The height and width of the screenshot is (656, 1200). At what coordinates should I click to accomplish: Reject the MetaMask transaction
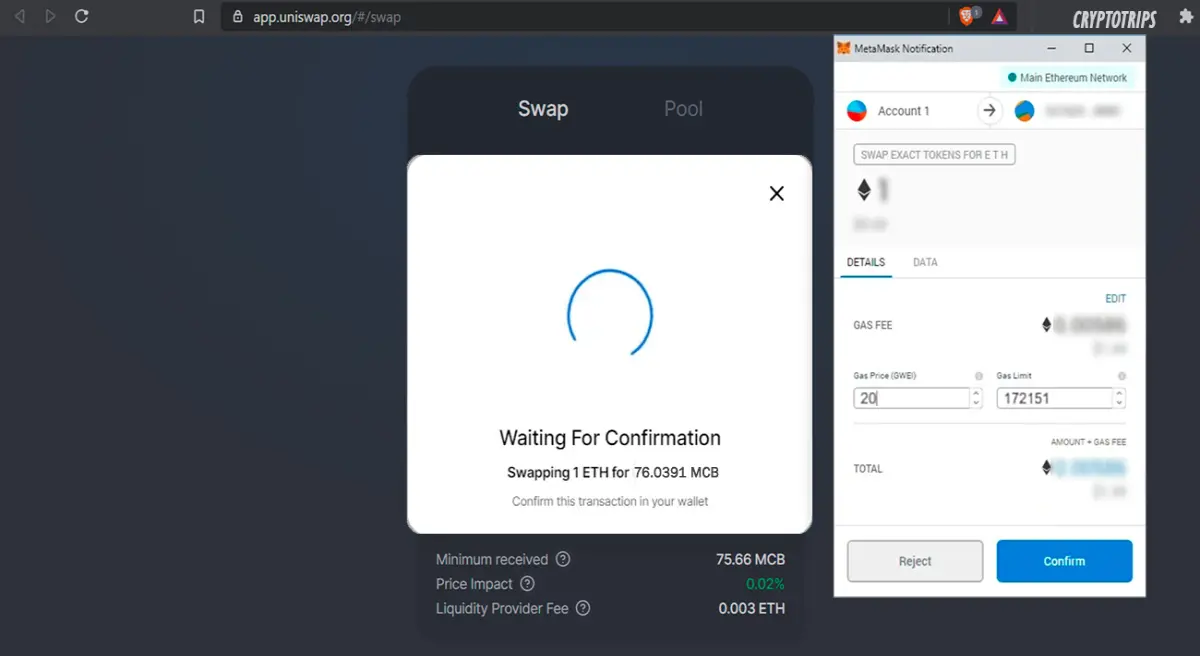(x=915, y=561)
